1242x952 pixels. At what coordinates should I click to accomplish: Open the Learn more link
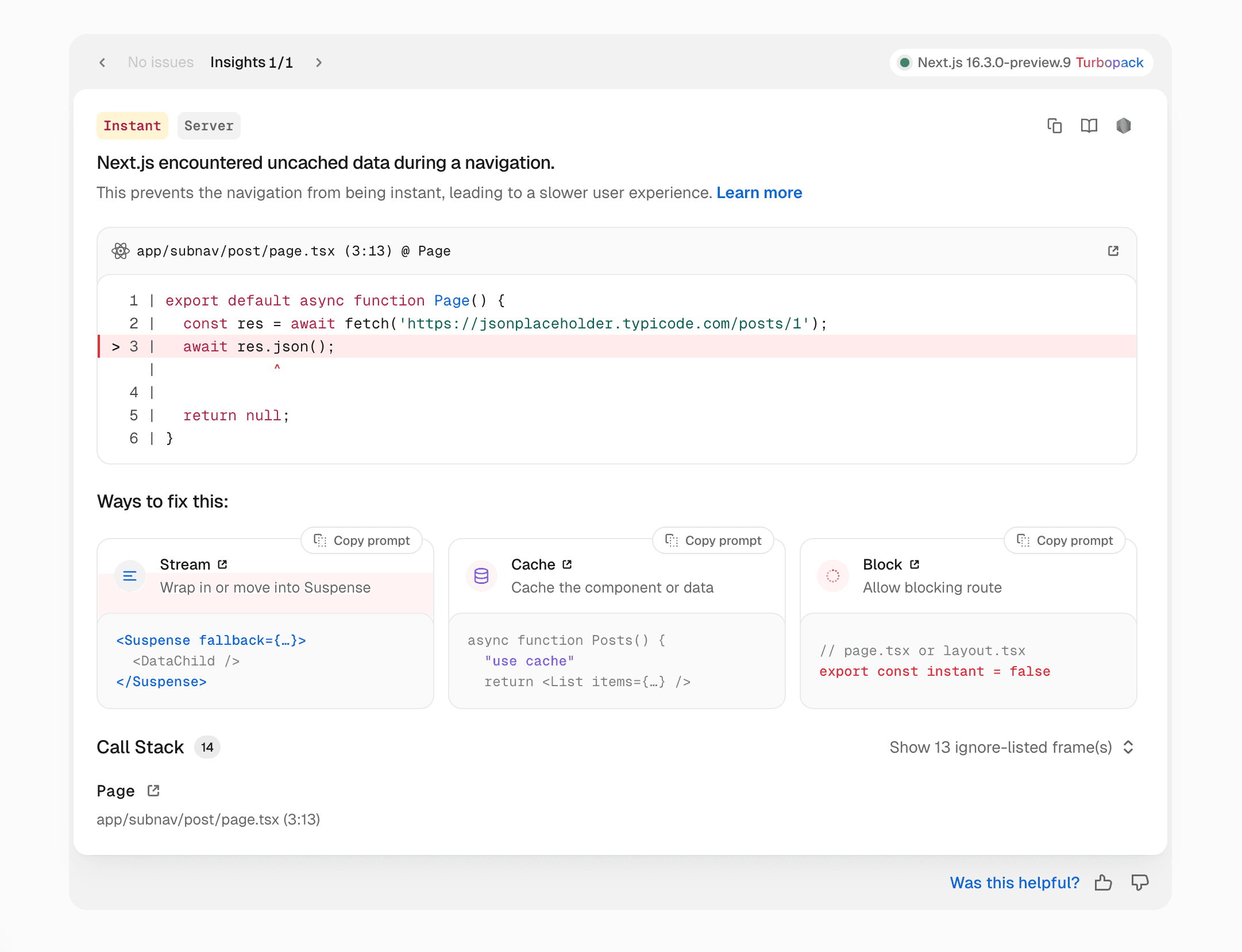[759, 192]
